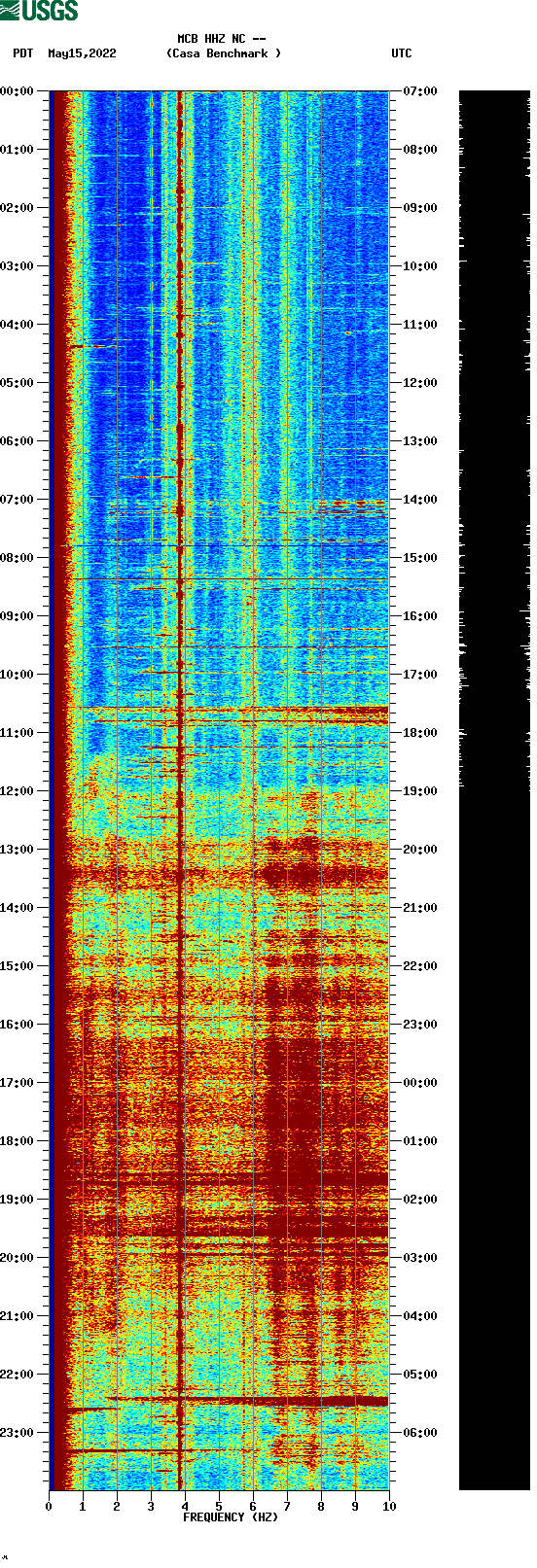Click the black seismogram amplitude strip
Screen dimensions: 537x1568
[494, 790]
